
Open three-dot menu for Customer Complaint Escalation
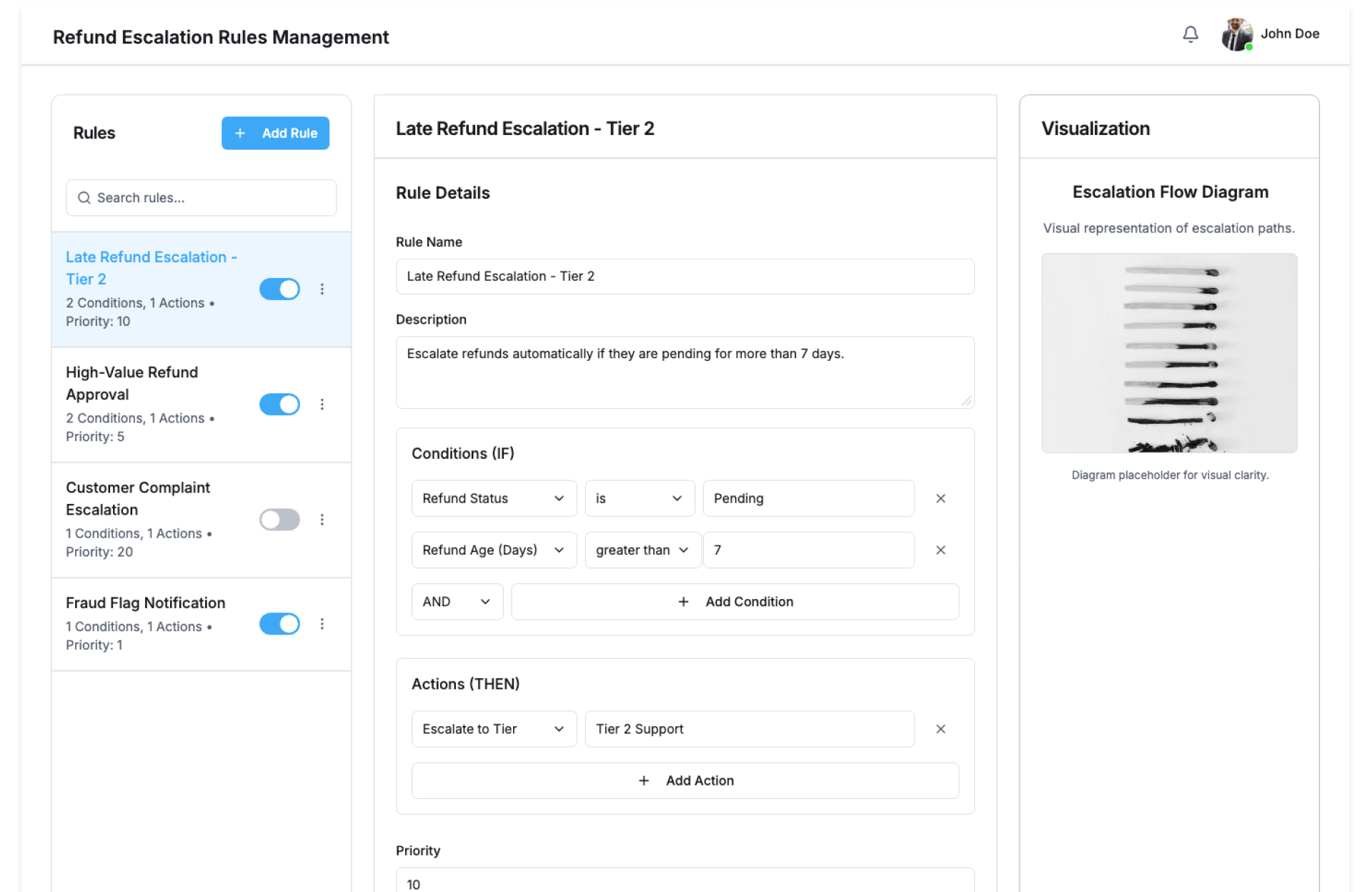point(322,520)
